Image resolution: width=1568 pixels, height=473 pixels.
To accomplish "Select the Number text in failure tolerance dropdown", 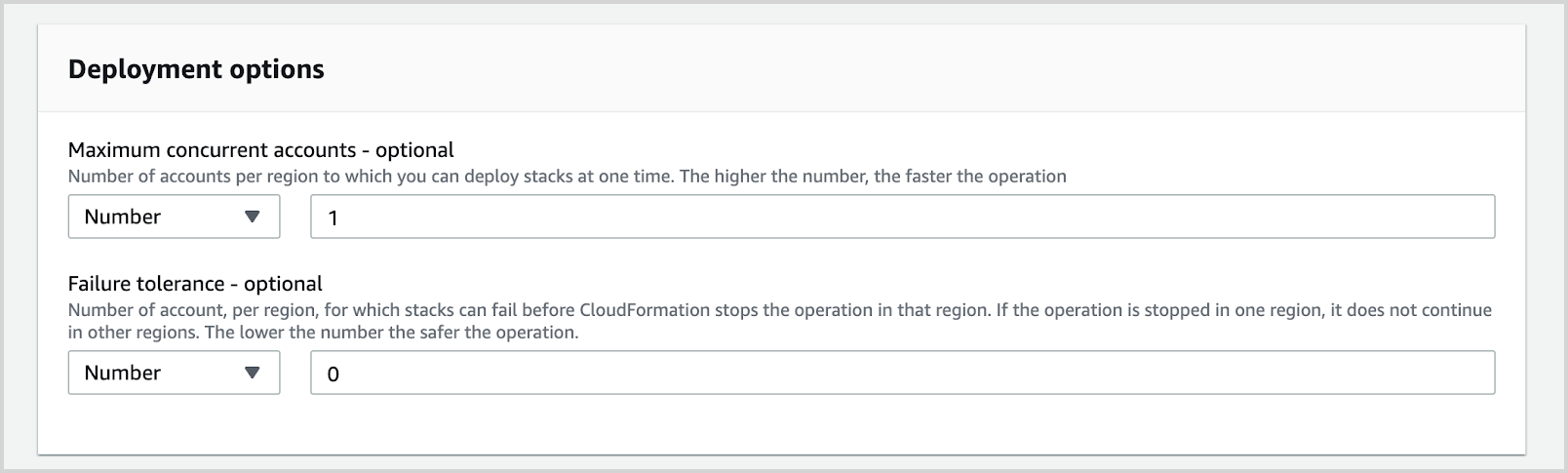I will coord(123,373).
